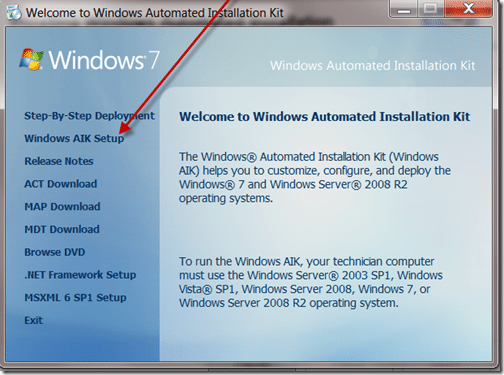Click the disabled maximize button
504x375 pixels.
tap(431, 8)
